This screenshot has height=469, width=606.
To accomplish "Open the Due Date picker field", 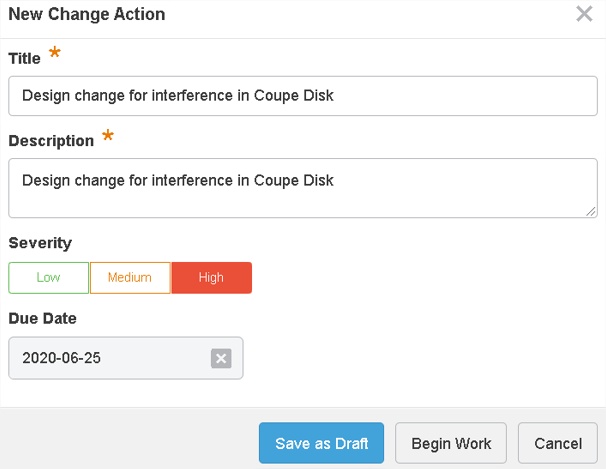I will tap(110, 358).
